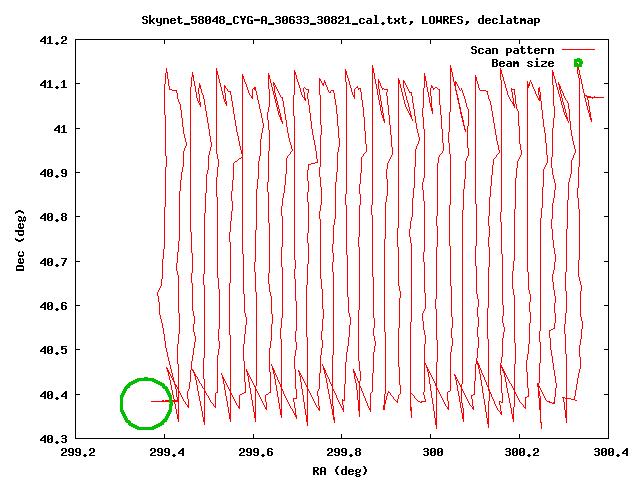Select the 'Scan pattern' legend label

(512, 50)
